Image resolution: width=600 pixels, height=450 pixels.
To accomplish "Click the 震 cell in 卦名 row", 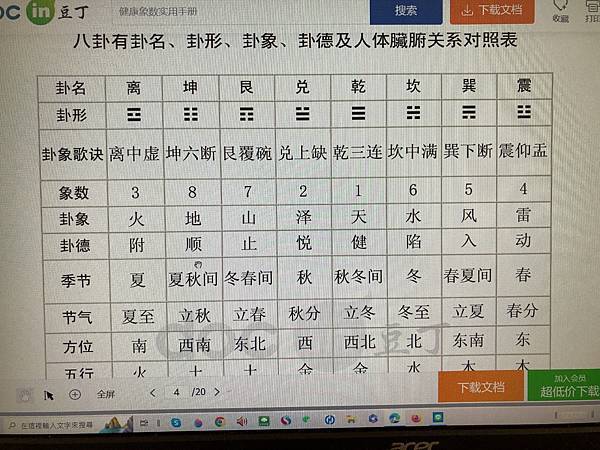I will [x=524, y=86].
